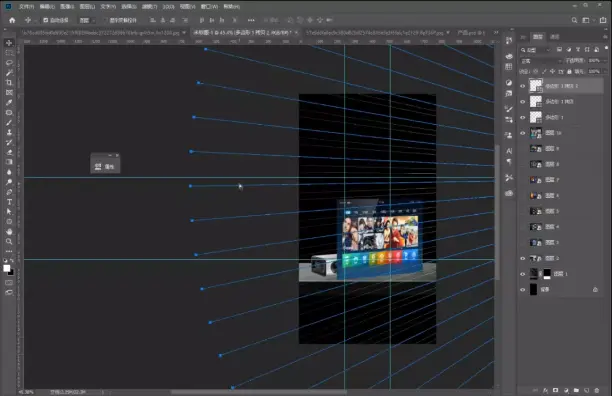Select the Horizontal Type tool
This screenshot has width=612, height=396.
pos(9,202)
